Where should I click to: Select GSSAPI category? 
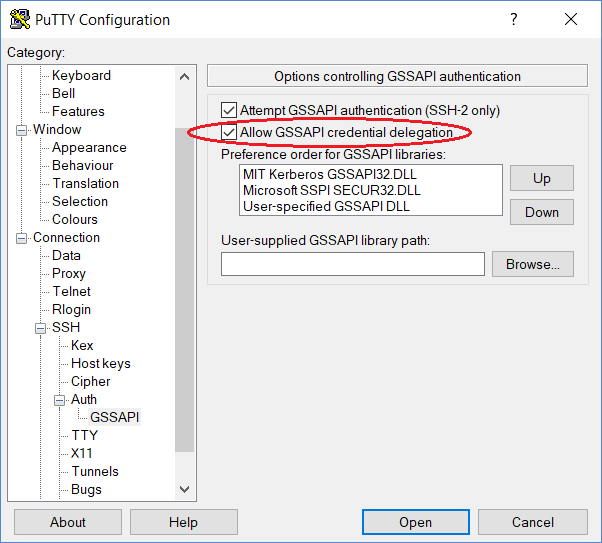pos(115,417)
